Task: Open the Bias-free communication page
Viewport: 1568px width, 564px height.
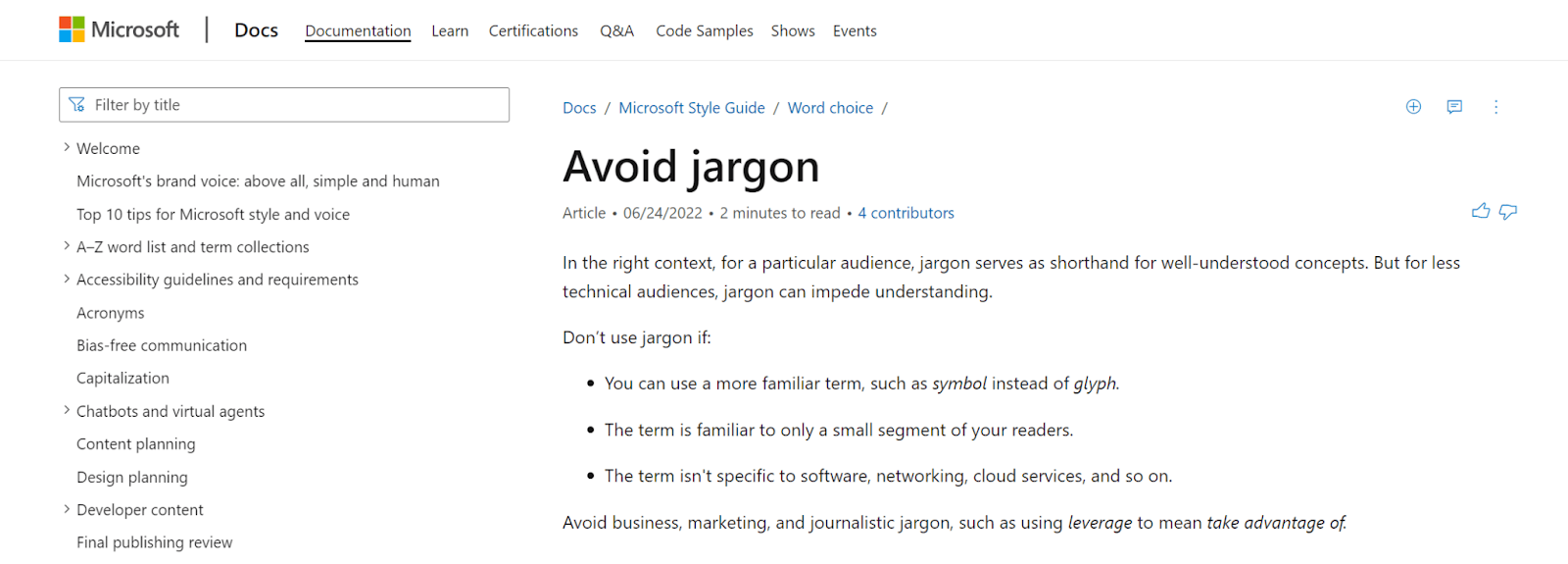Action: pos(162,345)
